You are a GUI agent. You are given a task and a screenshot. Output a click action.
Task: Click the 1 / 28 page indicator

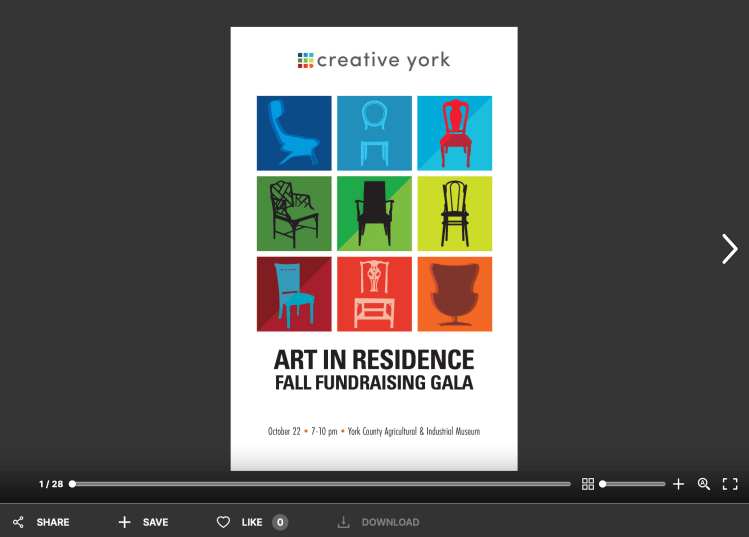coord(51,484)
